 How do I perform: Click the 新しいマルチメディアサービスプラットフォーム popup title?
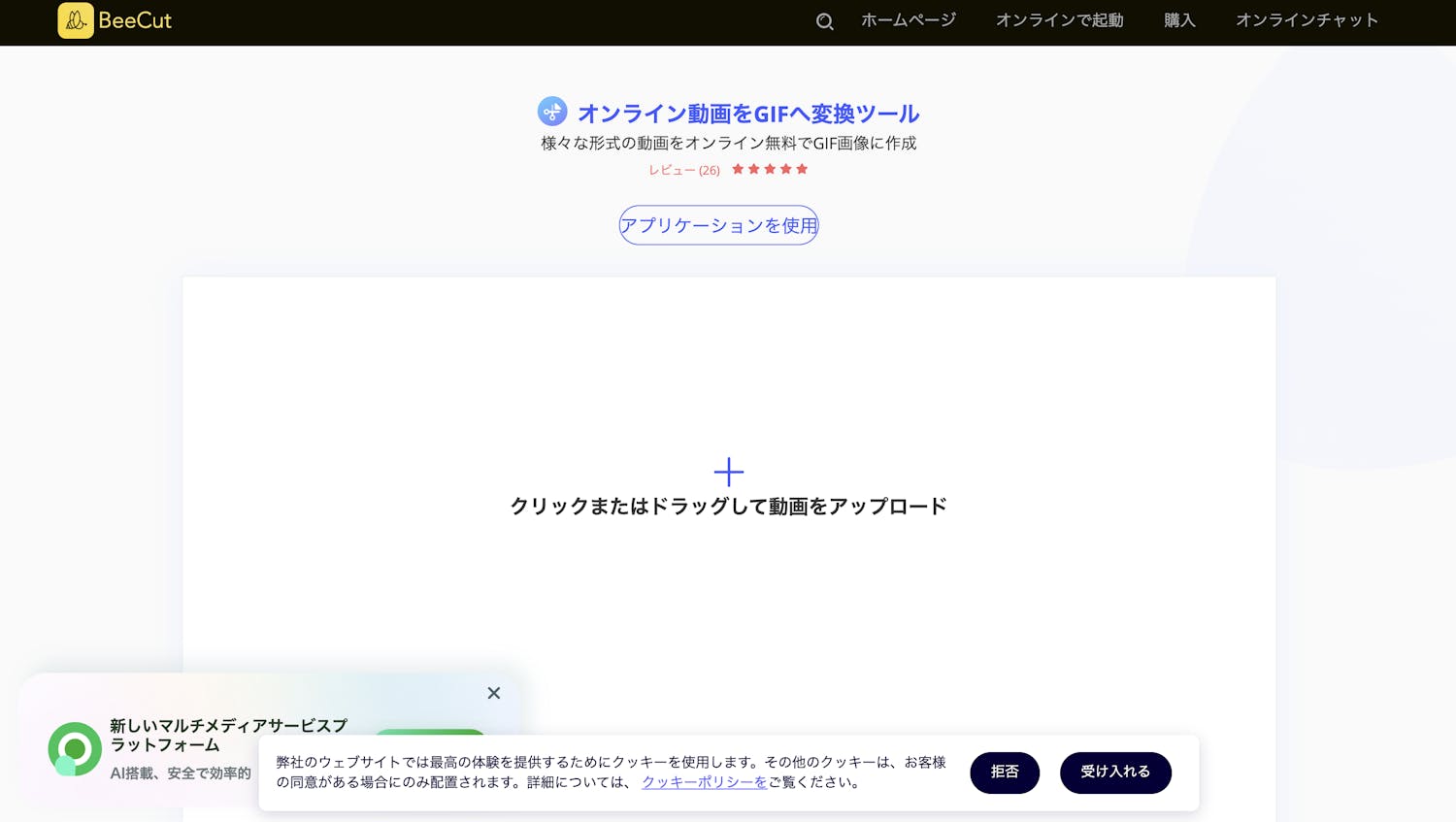[228, 736]
